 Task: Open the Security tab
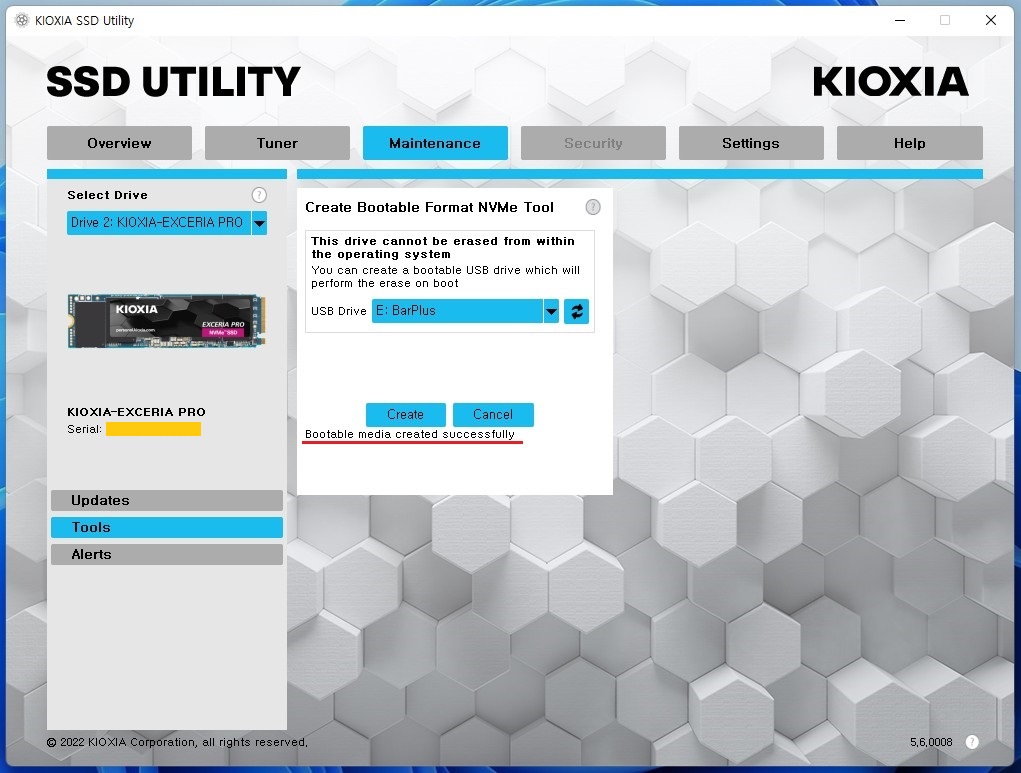(x=593, y=143)
